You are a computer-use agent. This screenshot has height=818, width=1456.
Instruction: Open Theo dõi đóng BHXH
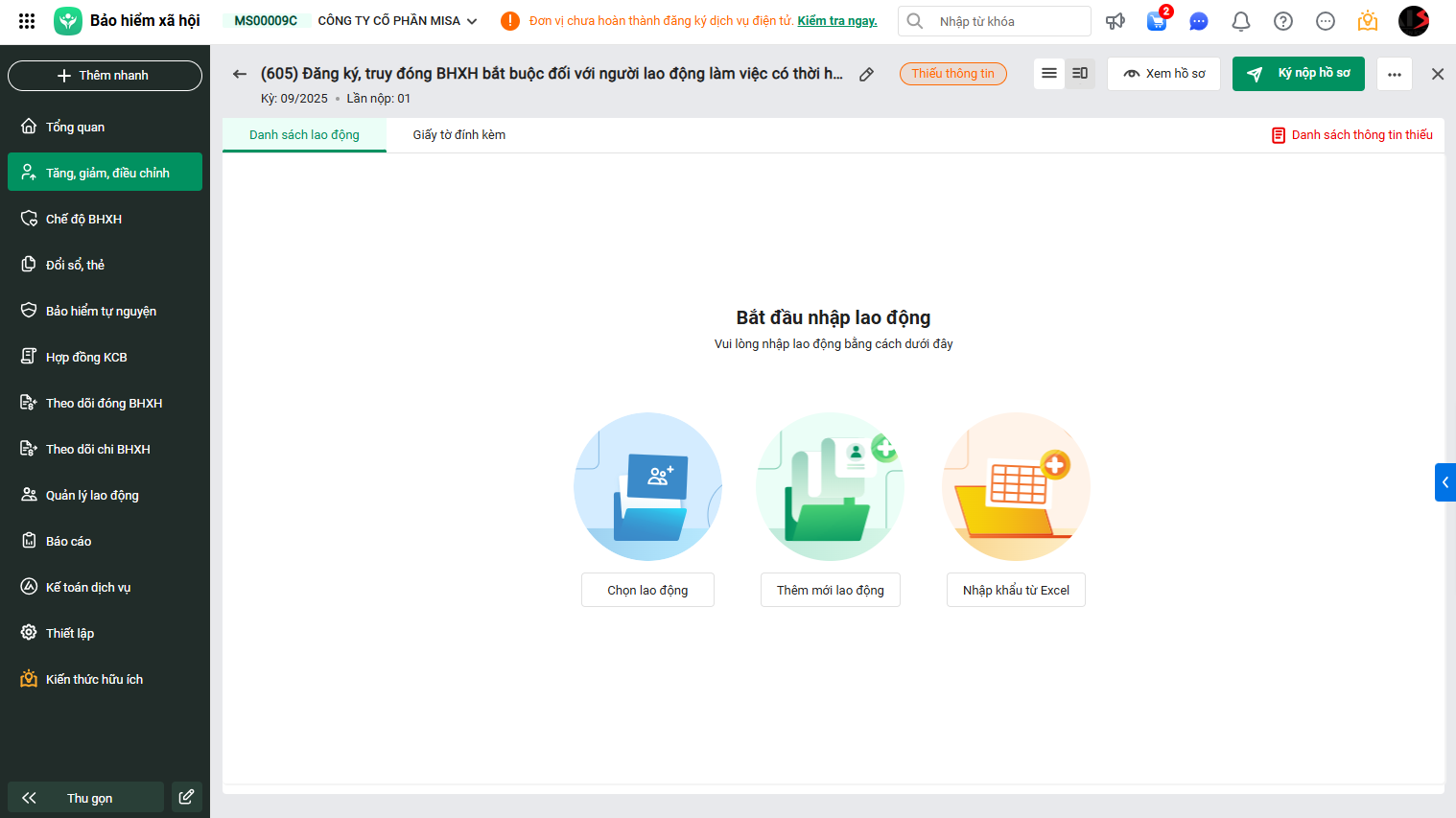point(105,403)
